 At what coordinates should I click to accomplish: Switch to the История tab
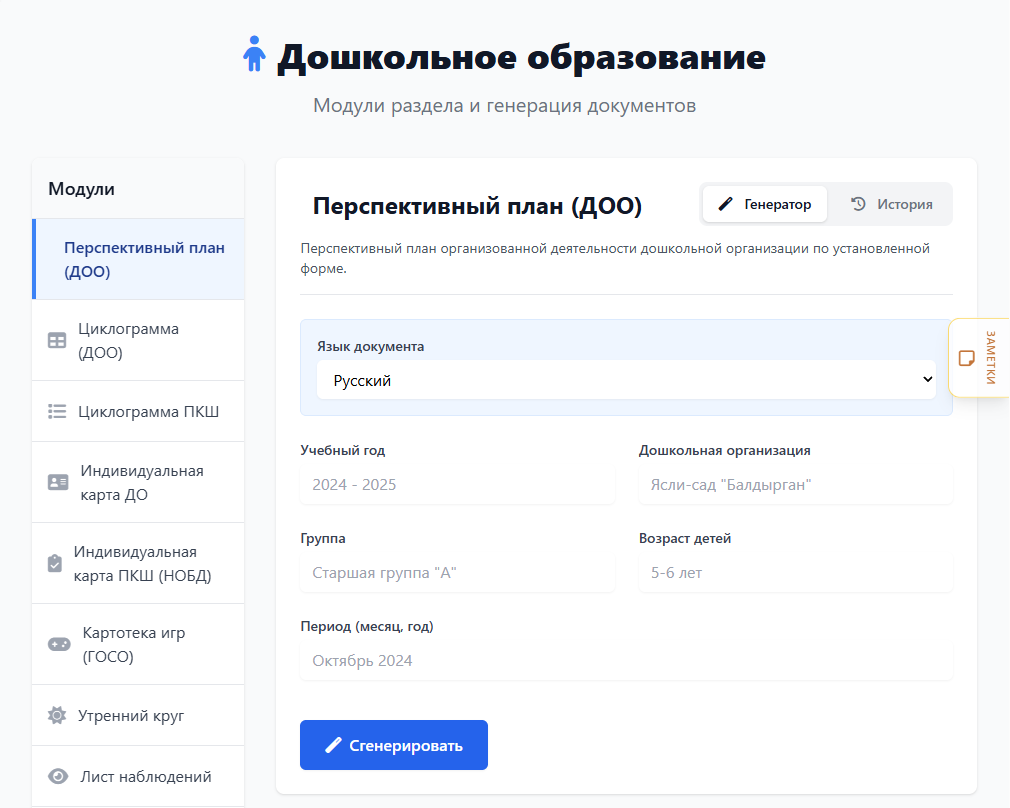(x=891, y=204)
